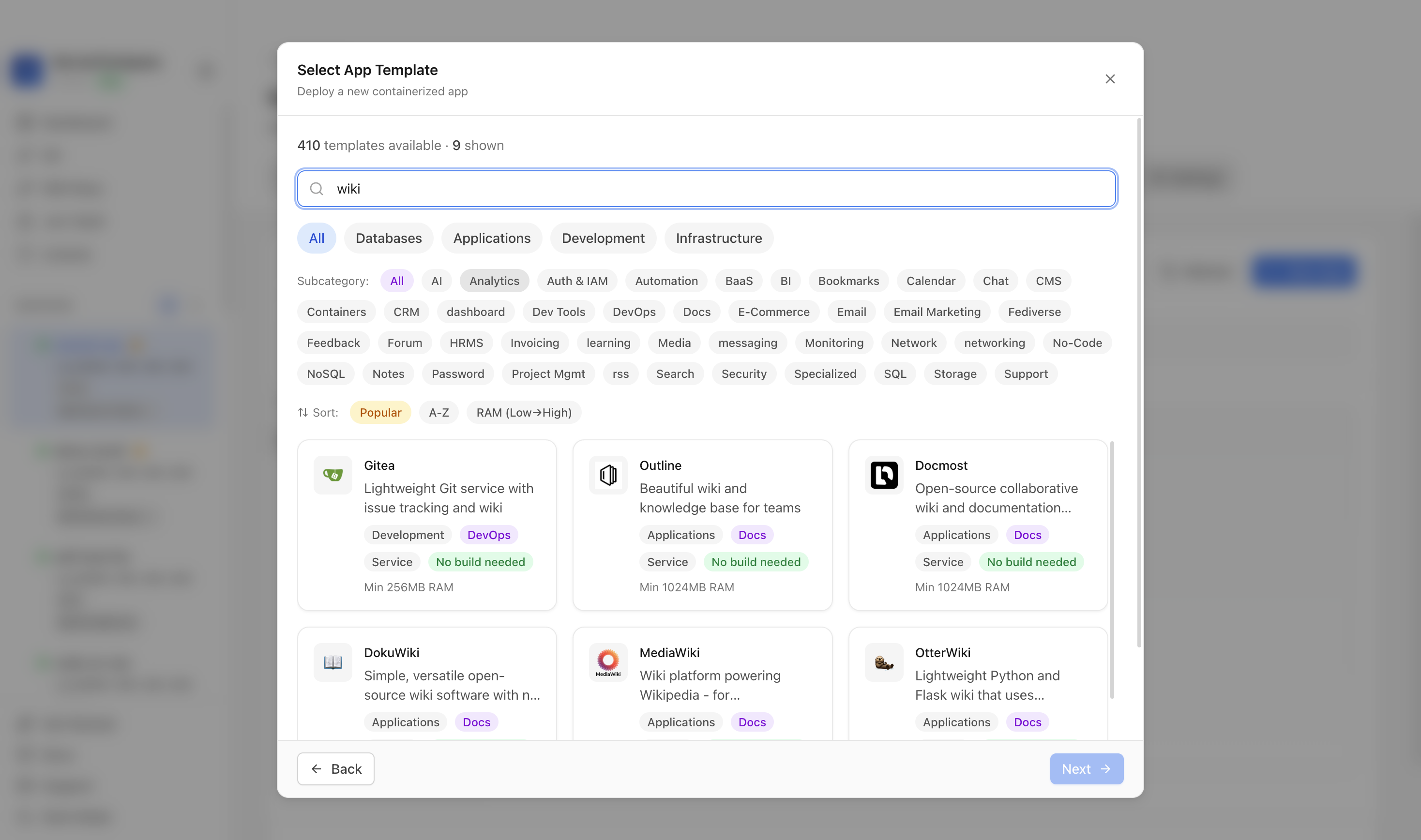Click the dialog's outer scrollbar
This screenshot has width=1421, height=840.
pyautogui.click(x=1139, y=383)
